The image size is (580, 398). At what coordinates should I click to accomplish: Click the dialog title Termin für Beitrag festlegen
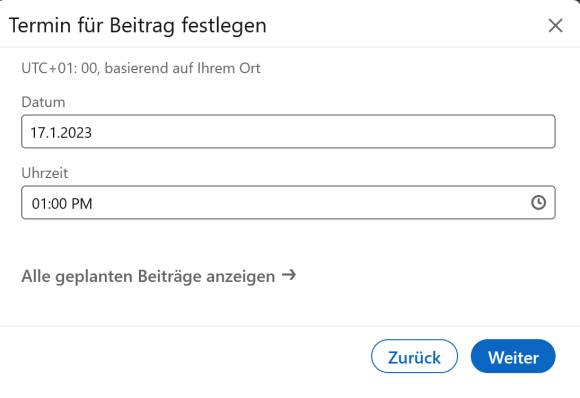click(x=138, y=26)
